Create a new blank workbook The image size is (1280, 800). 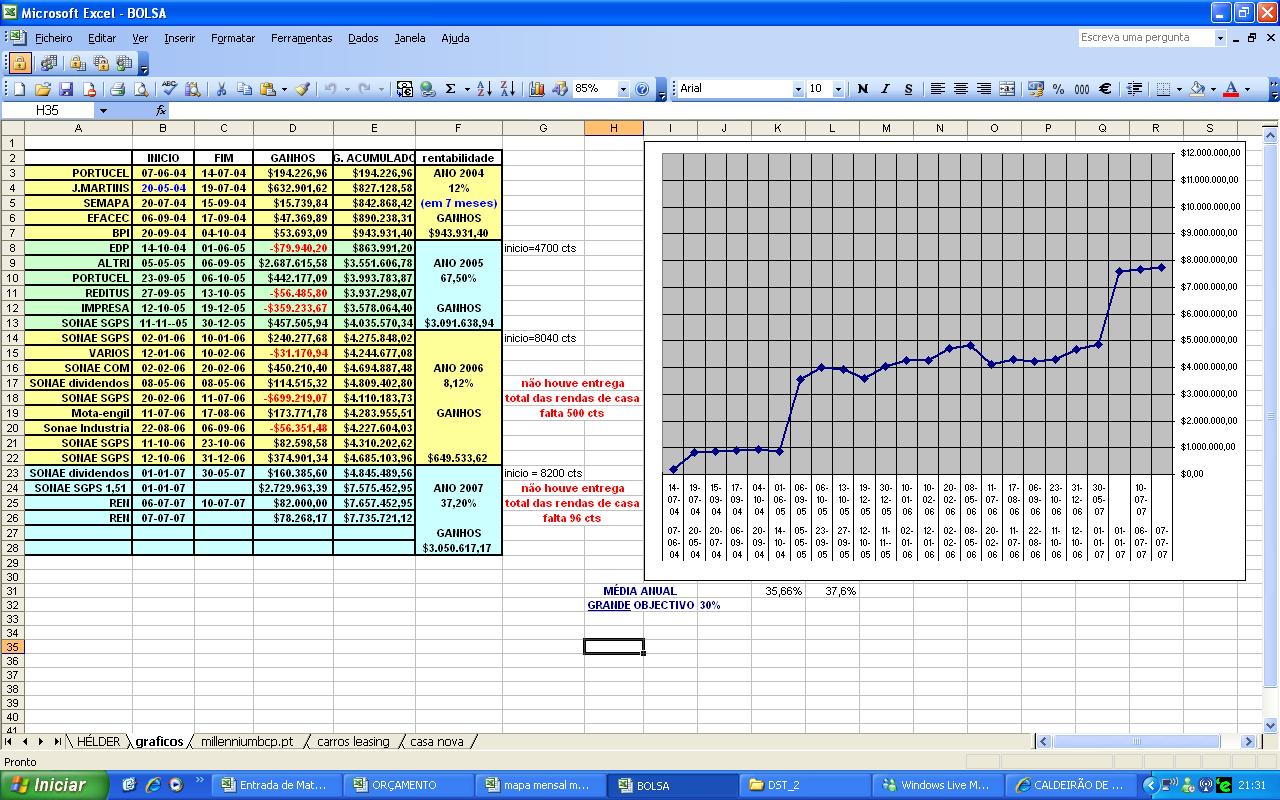click(19, 89)
